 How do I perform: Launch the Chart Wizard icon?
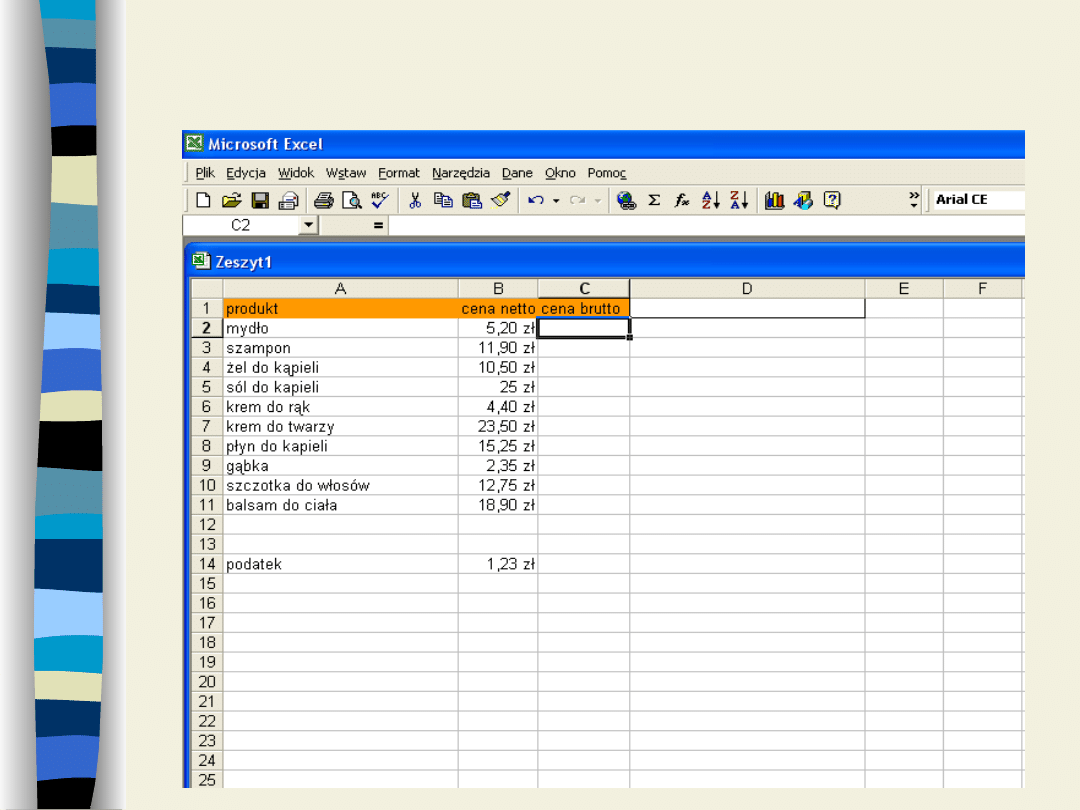pos(775,200)
